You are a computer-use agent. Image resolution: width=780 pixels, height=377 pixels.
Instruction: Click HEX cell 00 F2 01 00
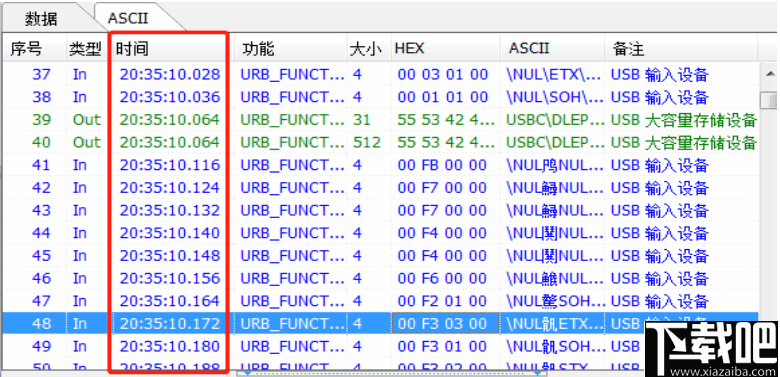click(x=442, y=301)
